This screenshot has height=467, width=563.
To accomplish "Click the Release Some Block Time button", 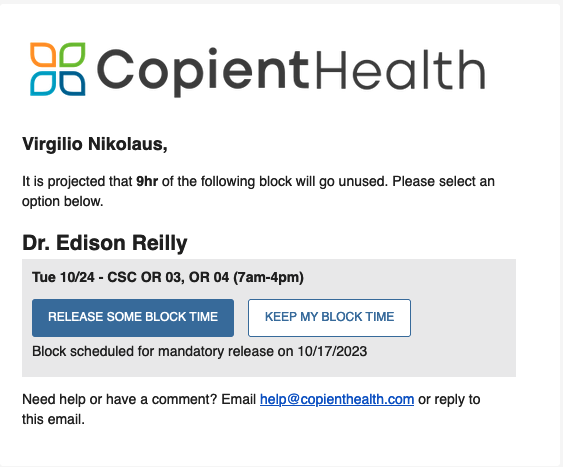I will point(133,318).
